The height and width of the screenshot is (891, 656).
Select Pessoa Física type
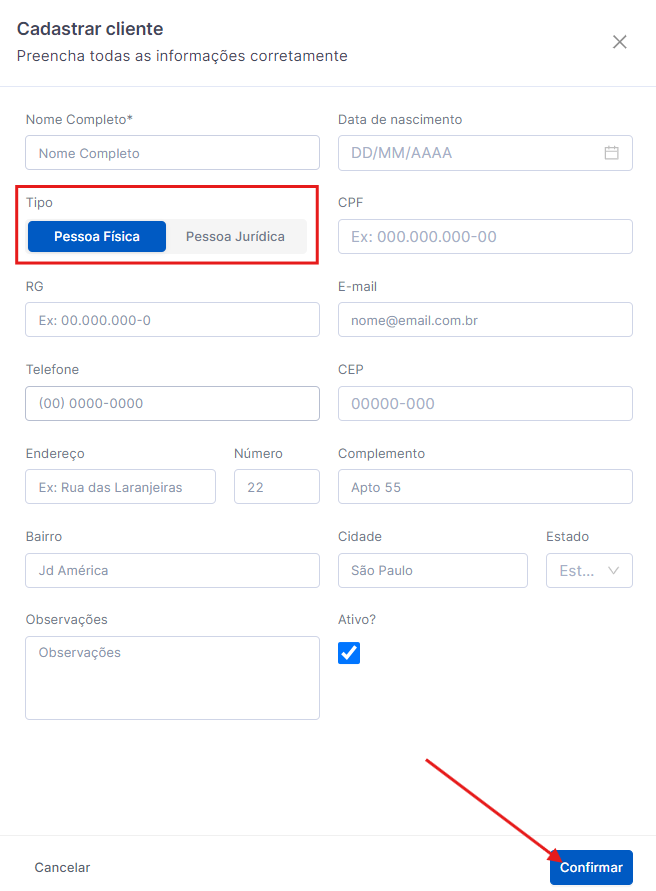[x=97, y=237]
